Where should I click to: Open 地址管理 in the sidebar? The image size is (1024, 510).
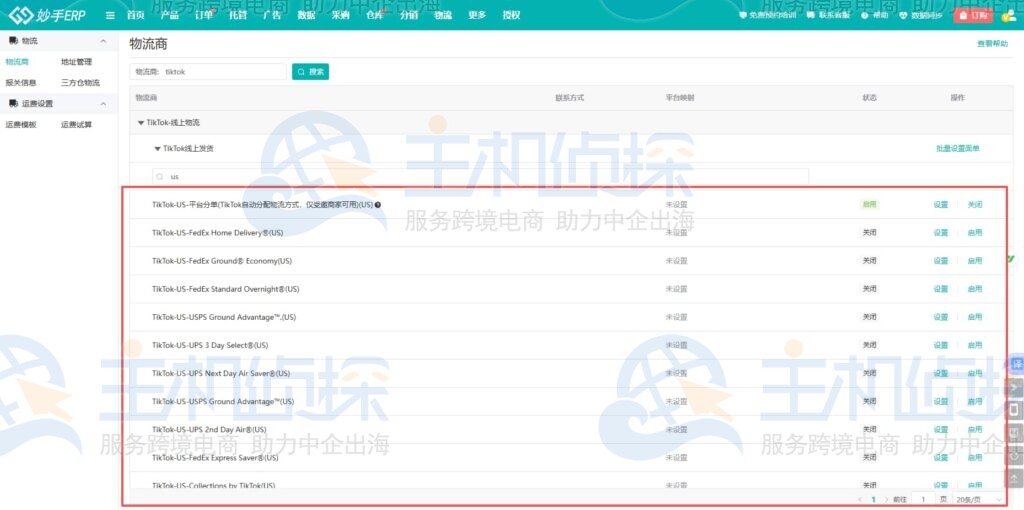pos(76,62)
